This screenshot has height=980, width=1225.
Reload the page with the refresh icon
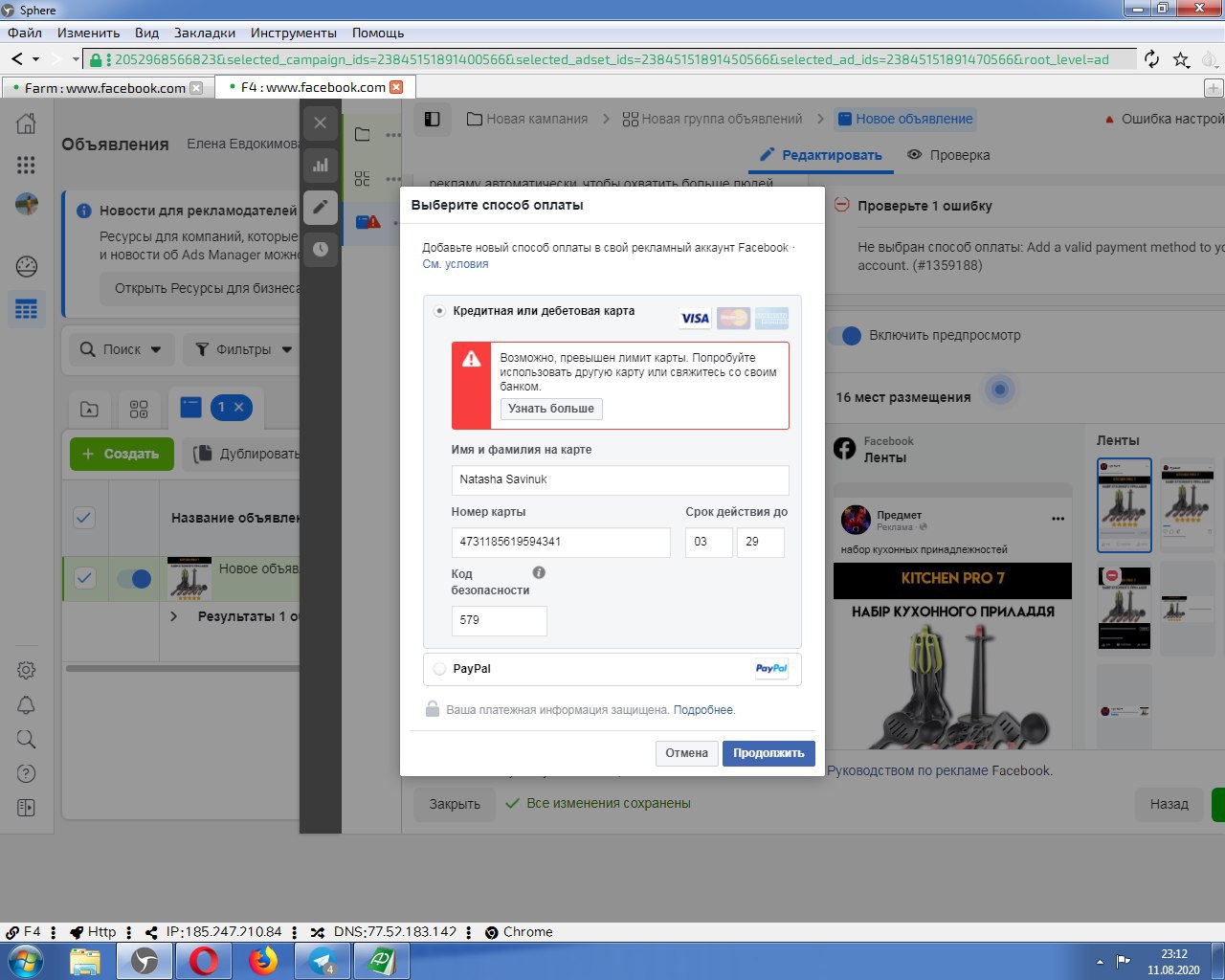(1151, 59)
